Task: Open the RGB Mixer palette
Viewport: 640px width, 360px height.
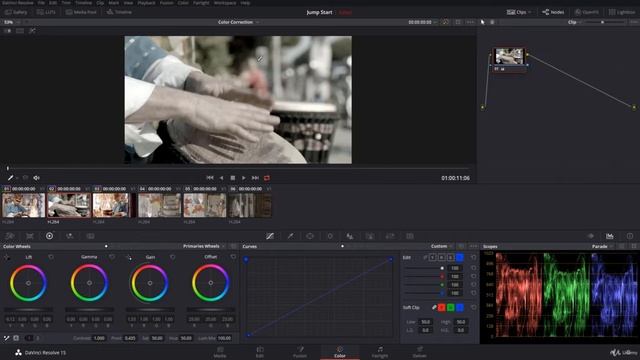Action: (70, 236)
